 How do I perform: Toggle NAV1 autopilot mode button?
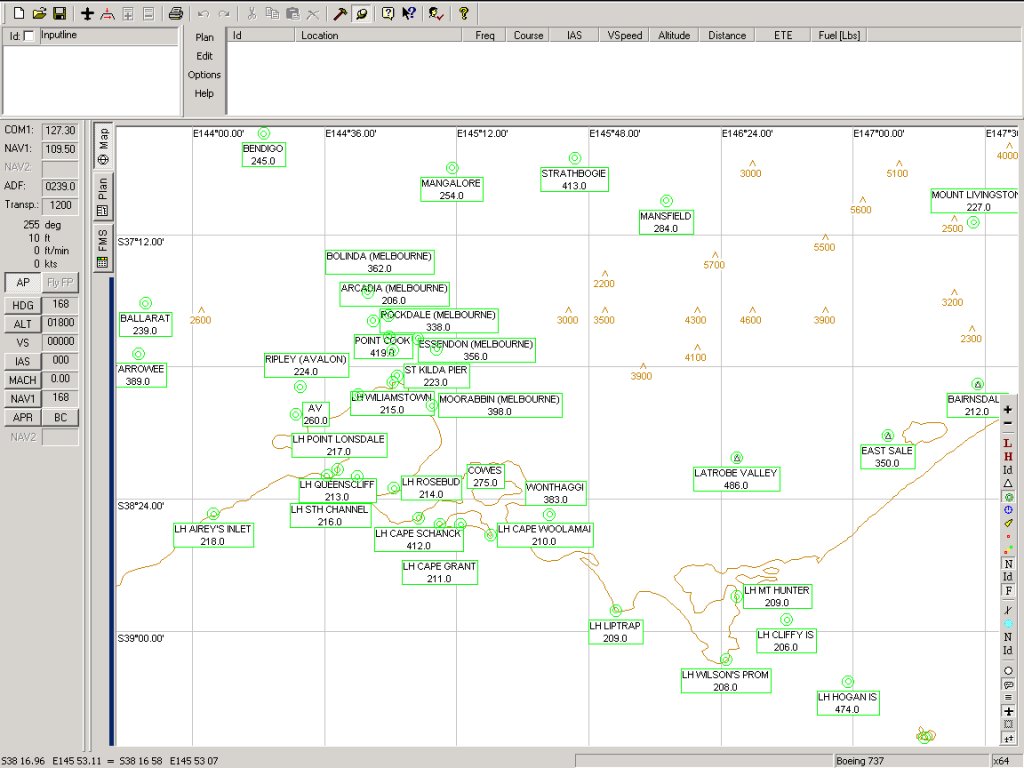[x=23, y=398]
